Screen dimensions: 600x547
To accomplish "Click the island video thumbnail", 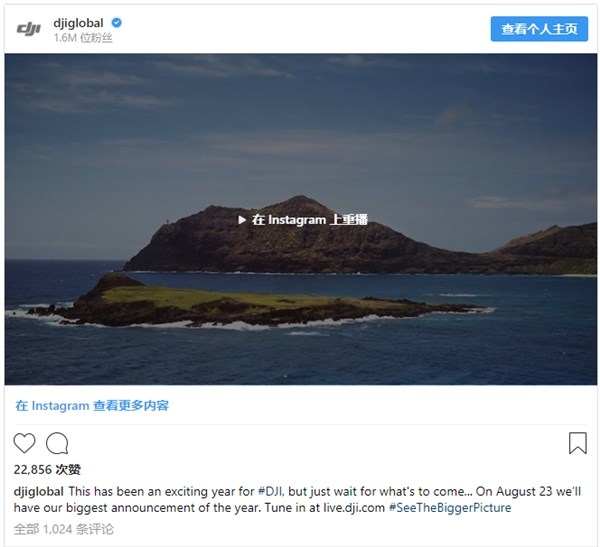I will 301,219.
